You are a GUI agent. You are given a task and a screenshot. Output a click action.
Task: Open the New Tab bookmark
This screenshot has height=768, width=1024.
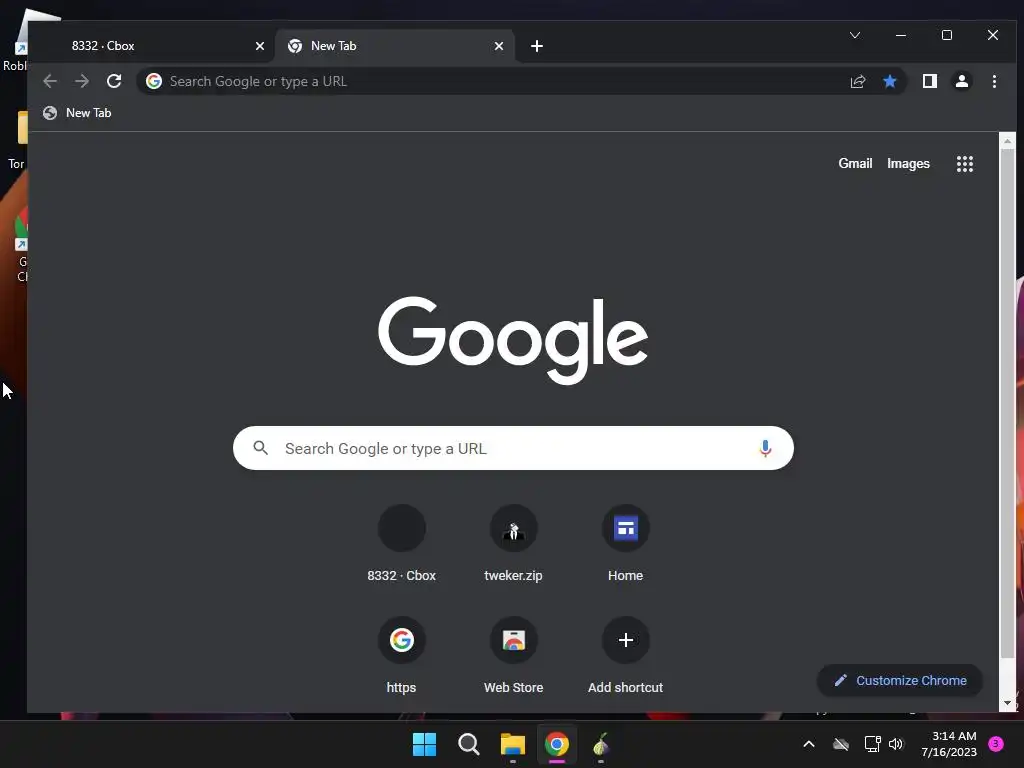pos(77,113)
